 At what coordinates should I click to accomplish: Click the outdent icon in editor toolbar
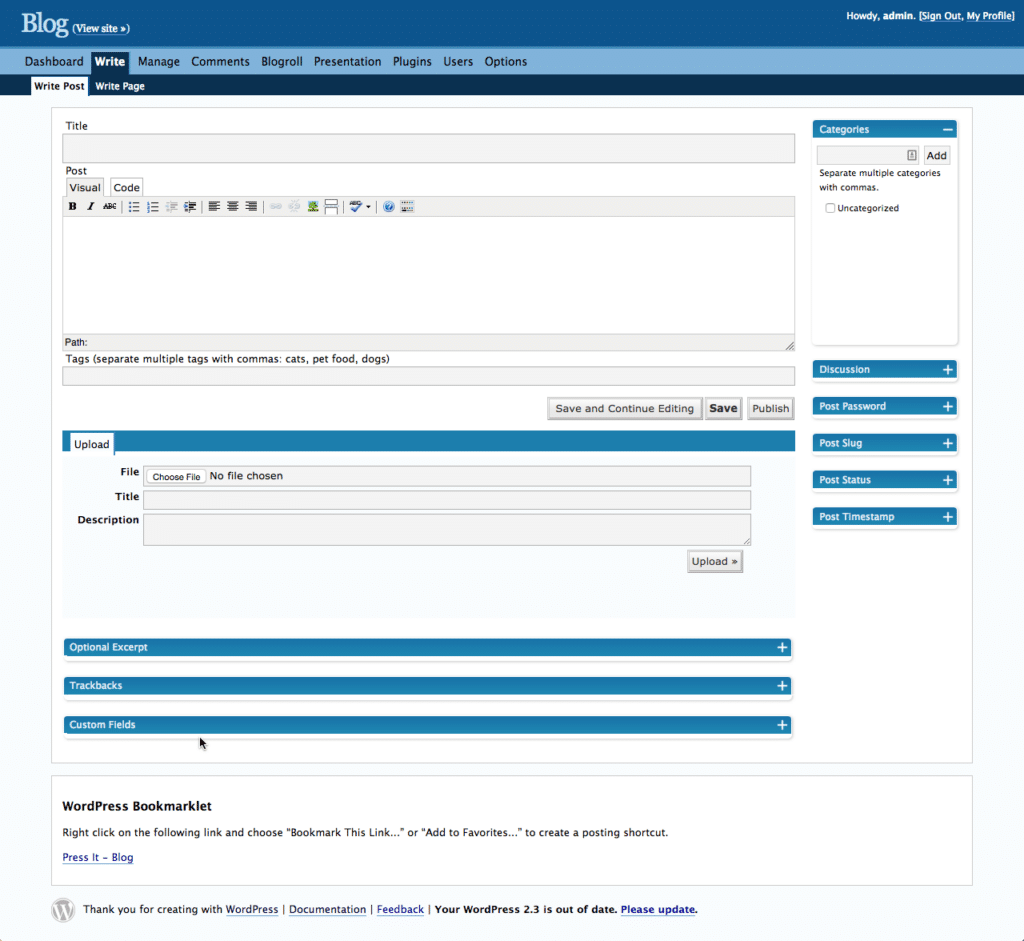171,206
